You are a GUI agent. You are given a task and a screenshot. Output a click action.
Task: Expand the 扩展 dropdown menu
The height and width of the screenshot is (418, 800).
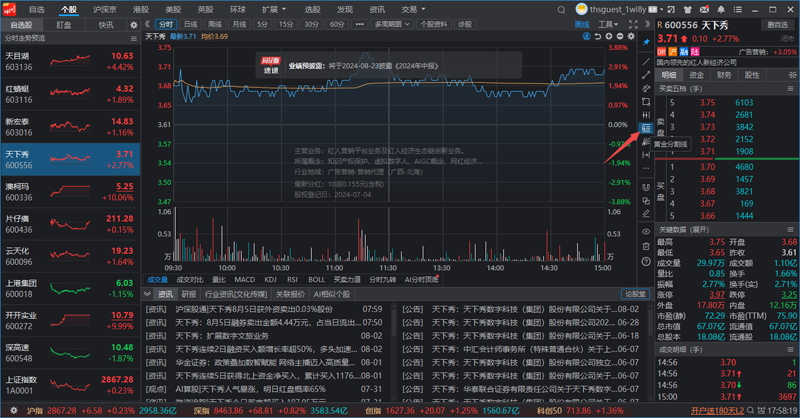[x=270, y=8]
